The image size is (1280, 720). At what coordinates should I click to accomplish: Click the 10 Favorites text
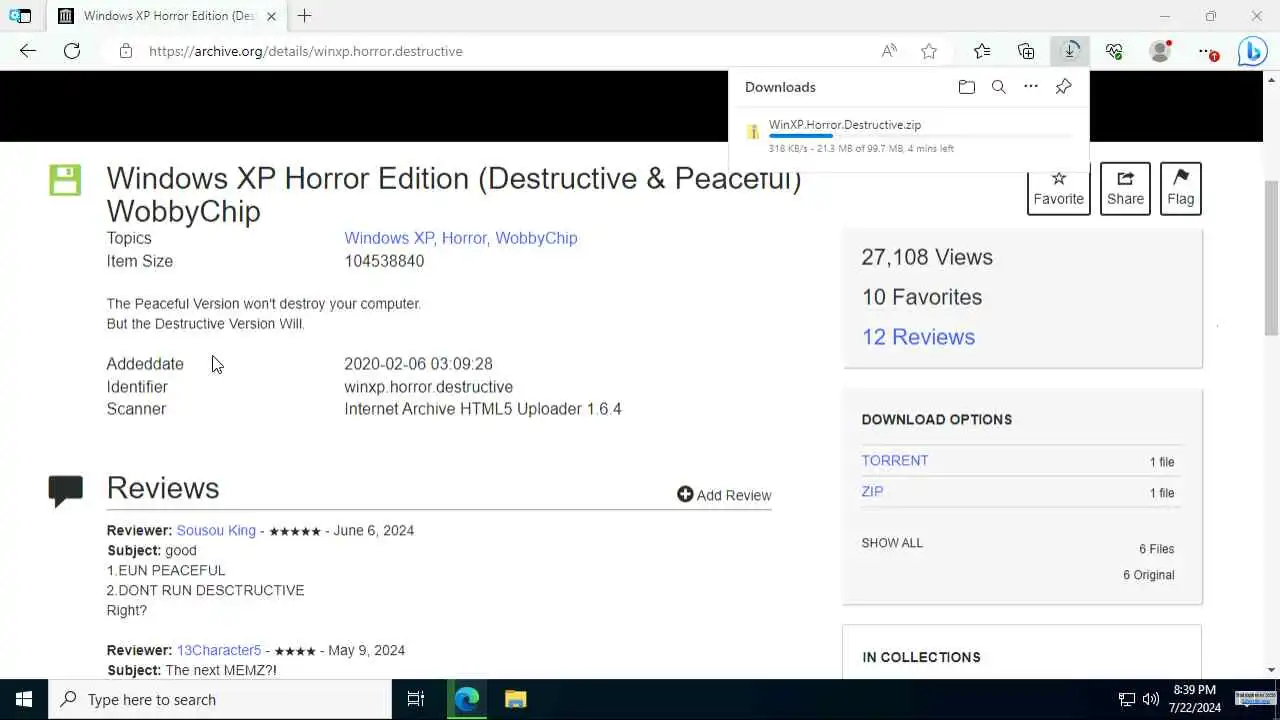tap(922, 297)
